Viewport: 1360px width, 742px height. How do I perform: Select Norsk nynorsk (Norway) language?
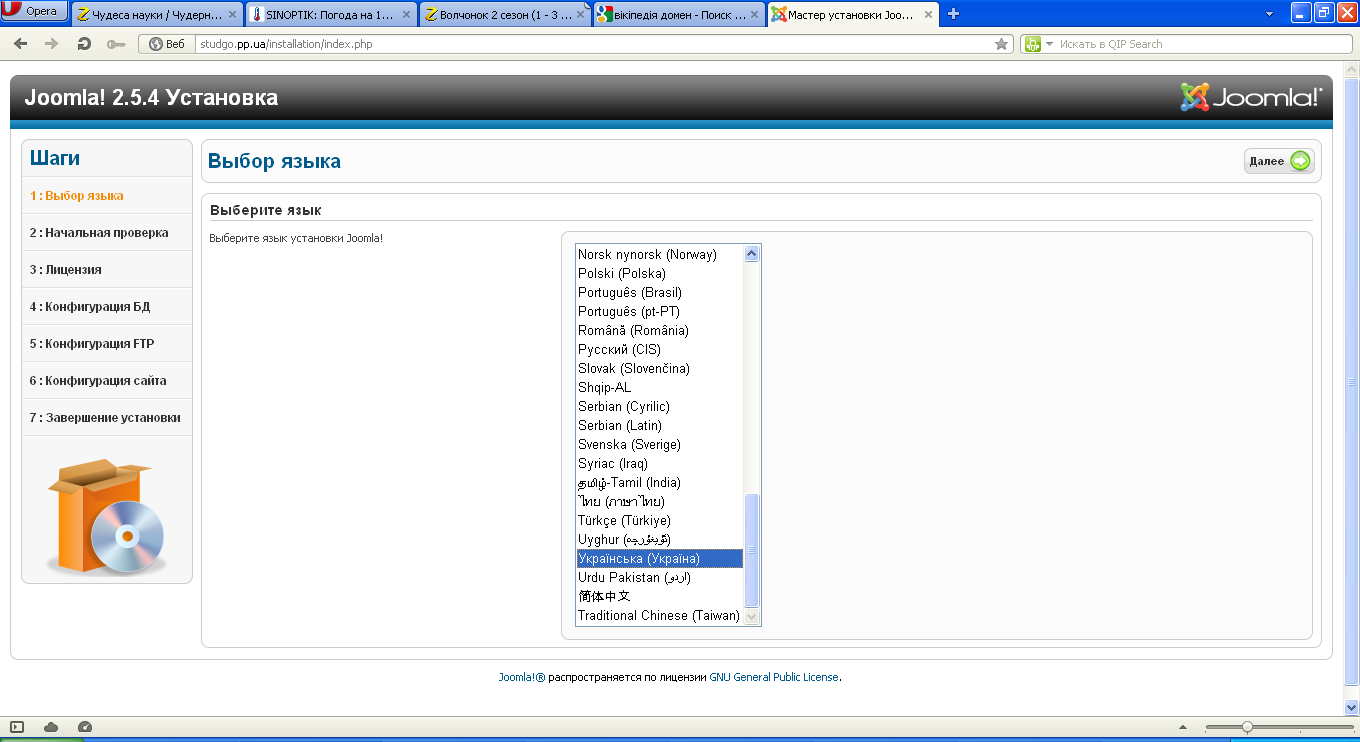click(x=660, y=255)
